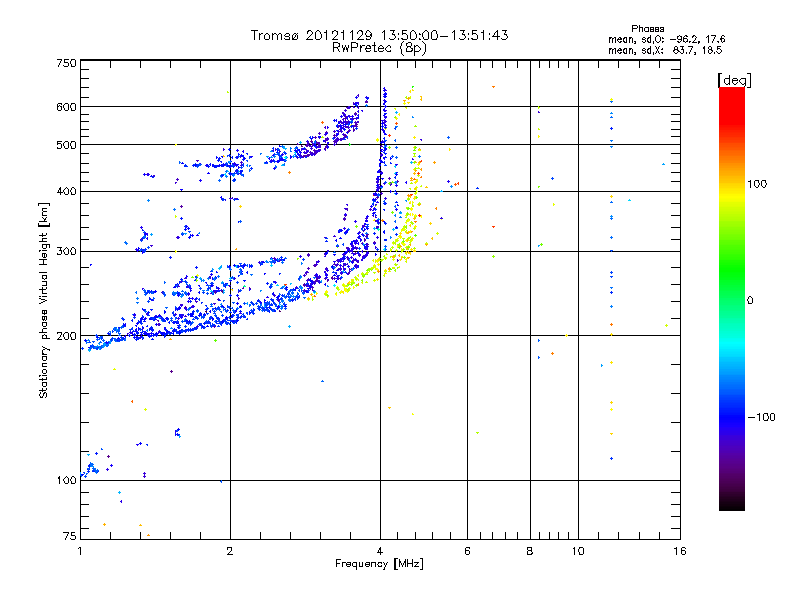The image size is (800, 600).
Task: Click the 200 tick on height axis
Action: coord(66,336)
